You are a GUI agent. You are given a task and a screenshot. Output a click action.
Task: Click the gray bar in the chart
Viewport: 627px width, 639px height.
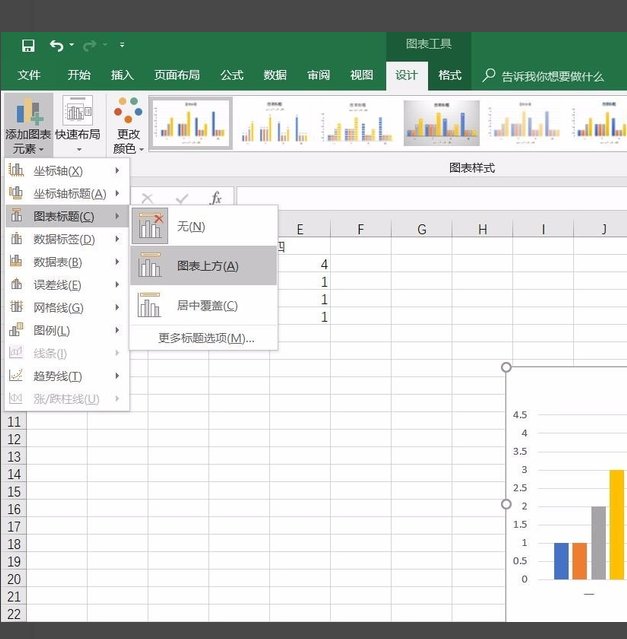[x=598, y=543]
